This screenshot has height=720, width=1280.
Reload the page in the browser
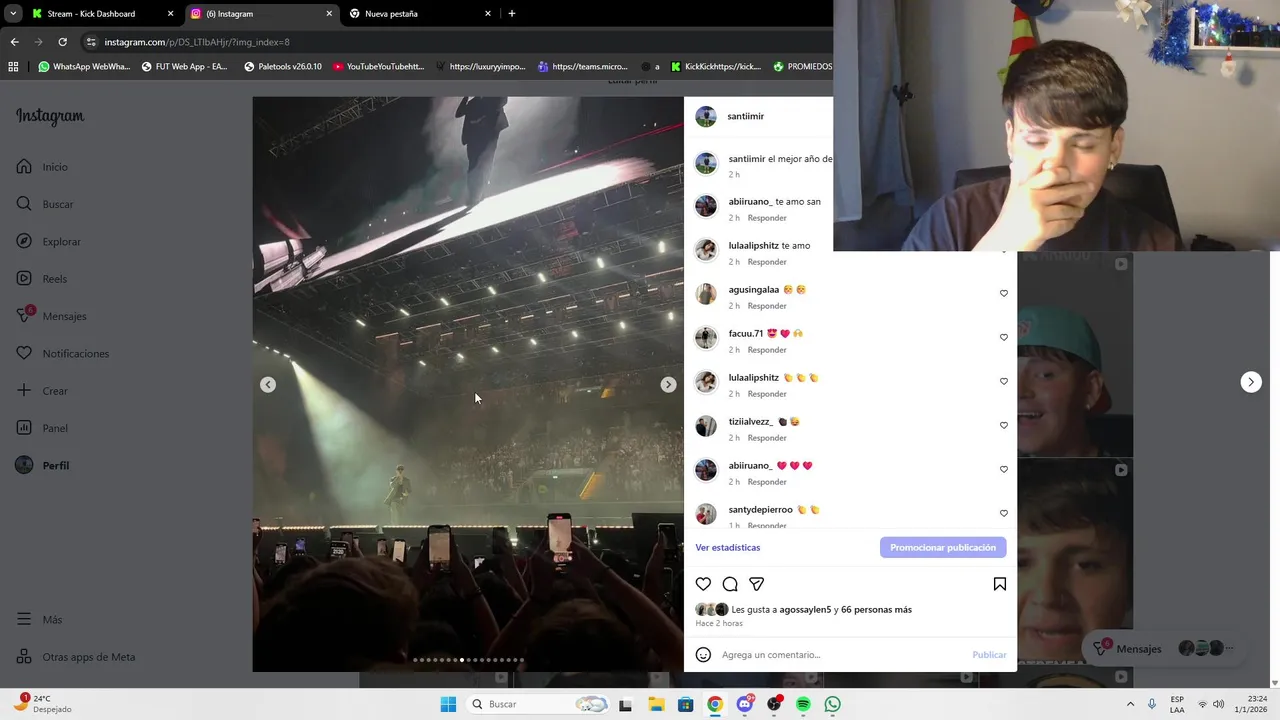[62, 42]
